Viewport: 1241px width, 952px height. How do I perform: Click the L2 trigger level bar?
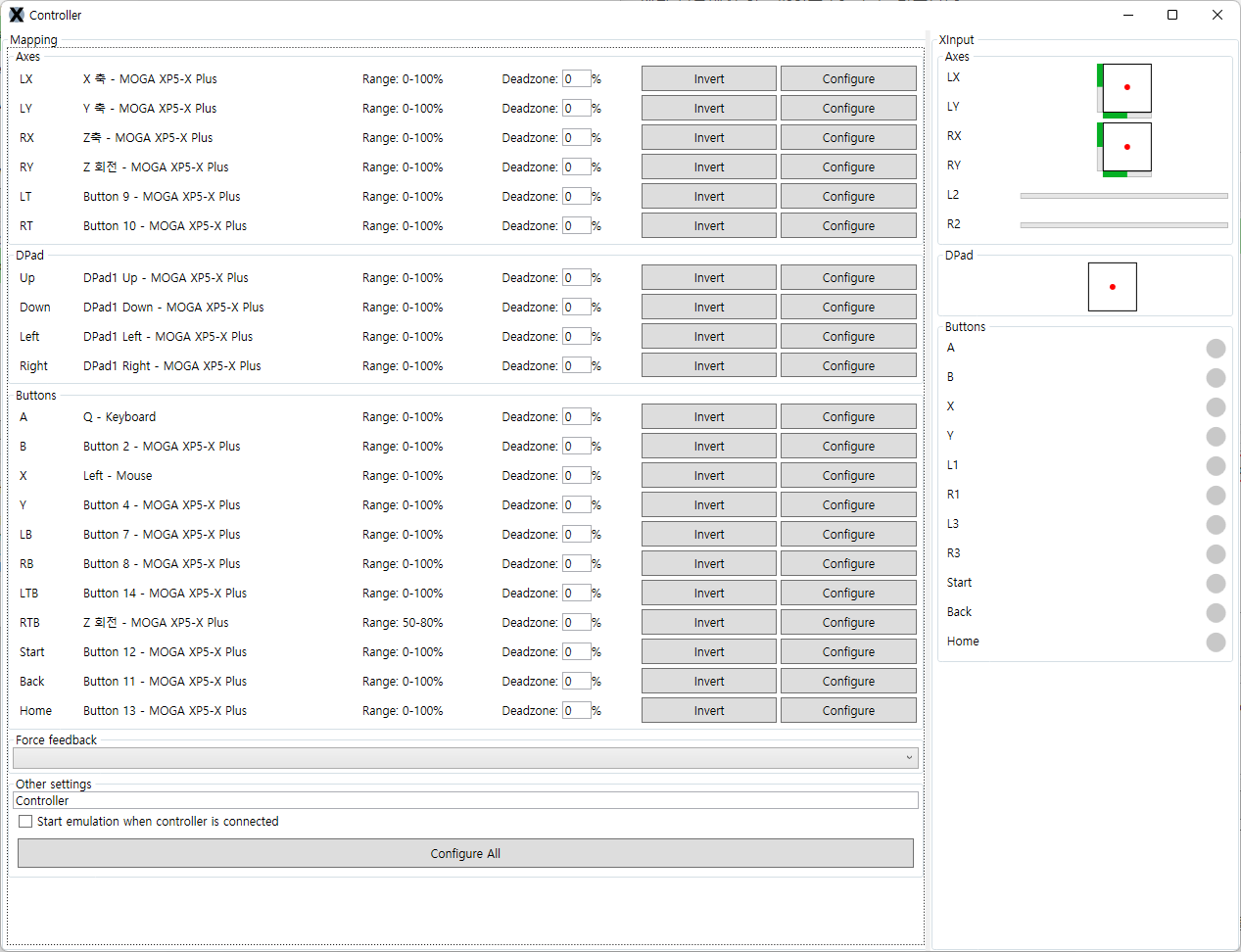tap(1123, 196)
